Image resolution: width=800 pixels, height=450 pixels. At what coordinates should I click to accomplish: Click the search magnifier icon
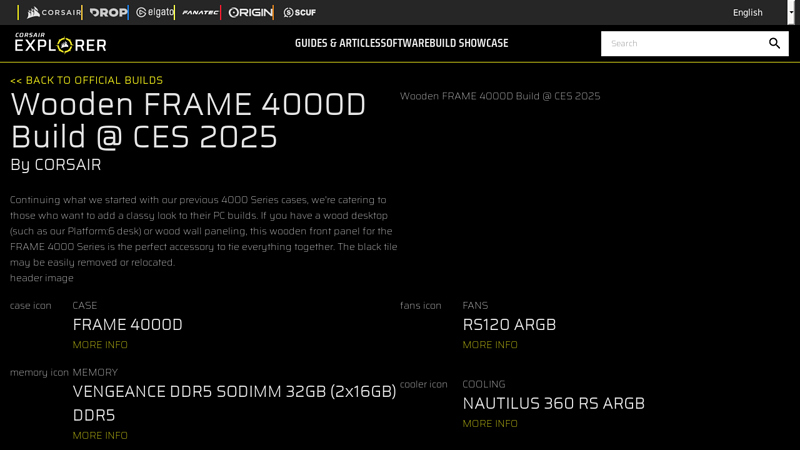[x=774, y=43]
